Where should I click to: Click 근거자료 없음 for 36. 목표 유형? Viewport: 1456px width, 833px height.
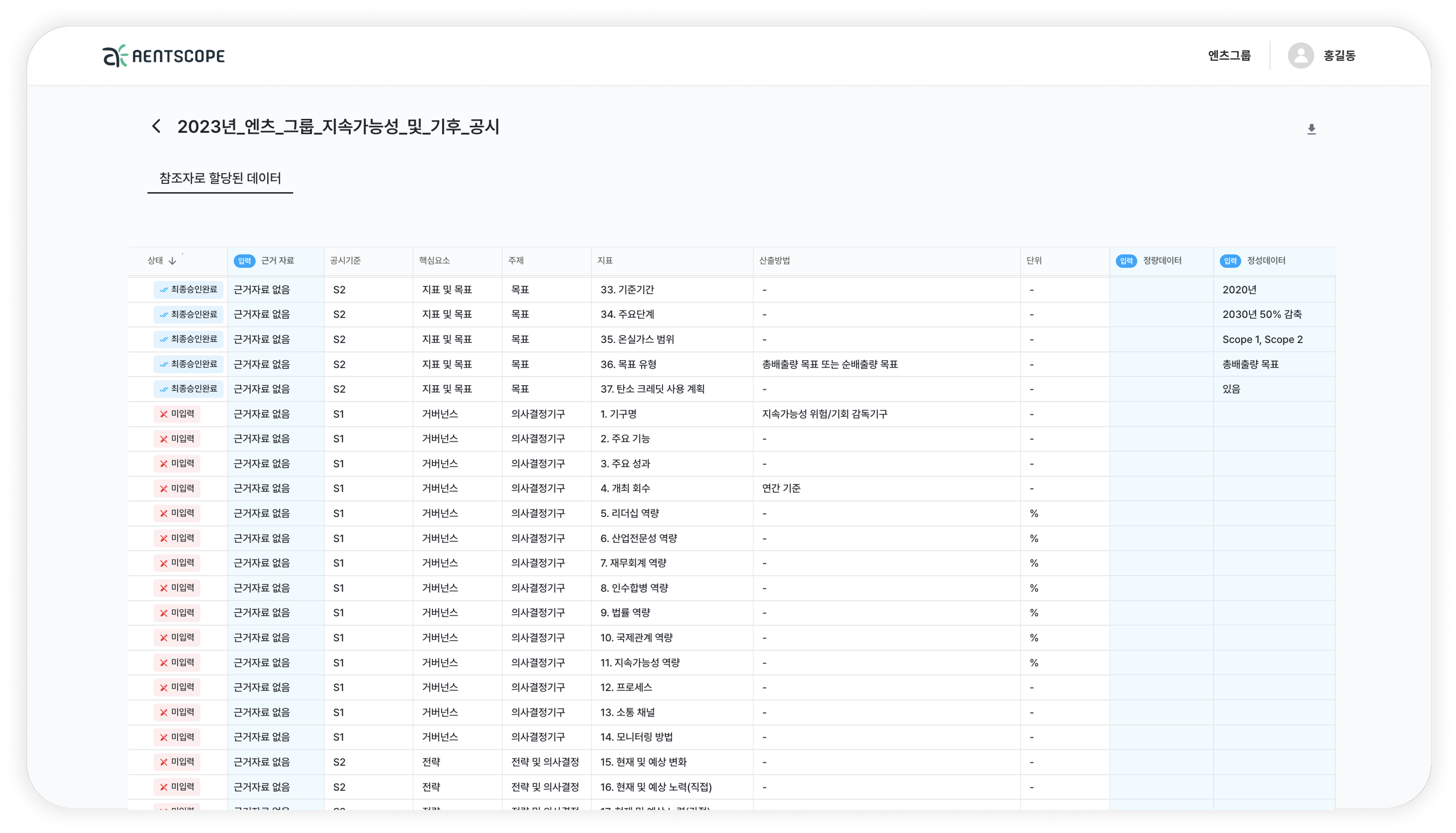tap(262, 364)
